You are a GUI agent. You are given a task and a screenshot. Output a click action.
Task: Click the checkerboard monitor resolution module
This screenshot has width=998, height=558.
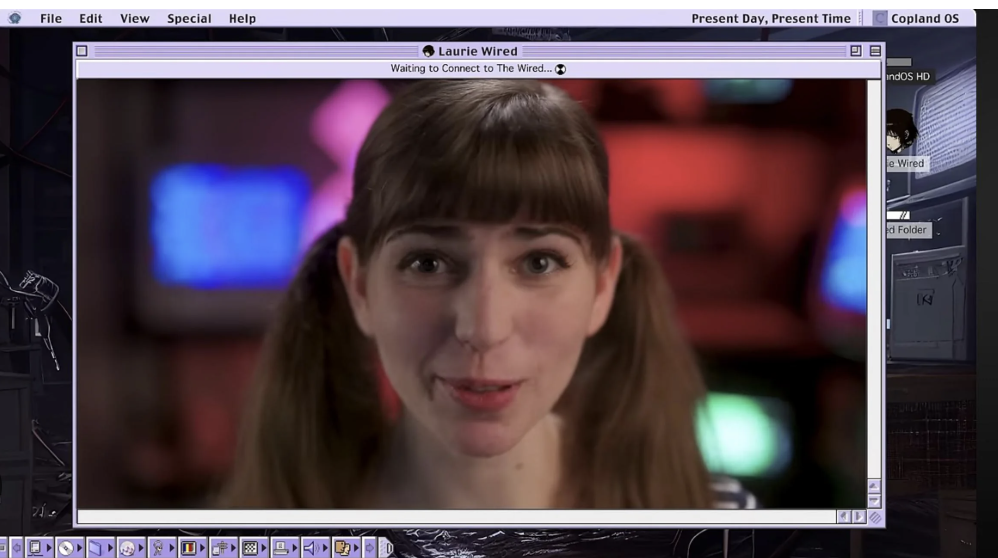coord(250,547)
